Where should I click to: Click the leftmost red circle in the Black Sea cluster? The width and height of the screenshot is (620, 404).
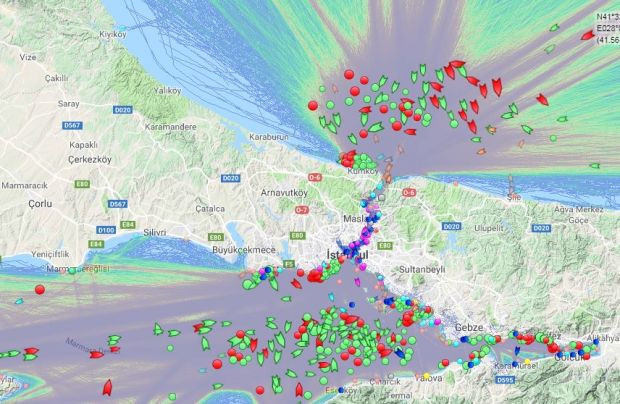(x=313, y=104)
